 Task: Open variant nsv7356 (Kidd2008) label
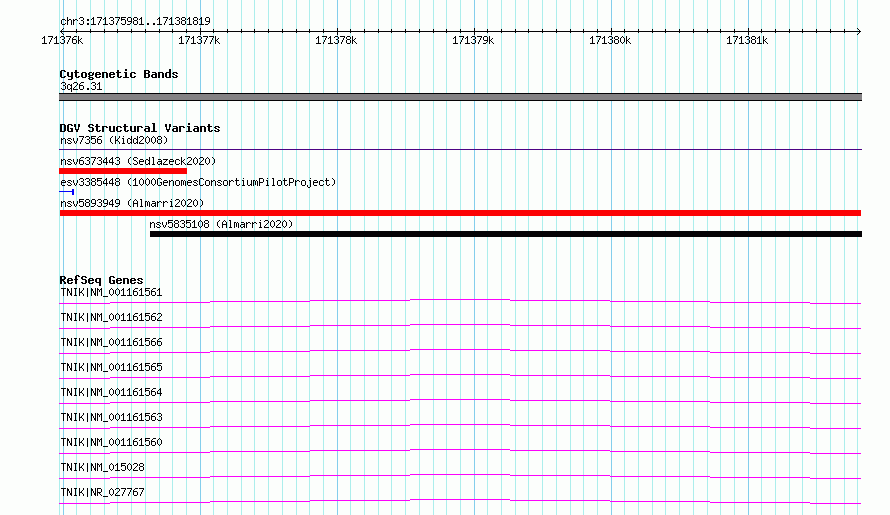(x=114, y=140)
